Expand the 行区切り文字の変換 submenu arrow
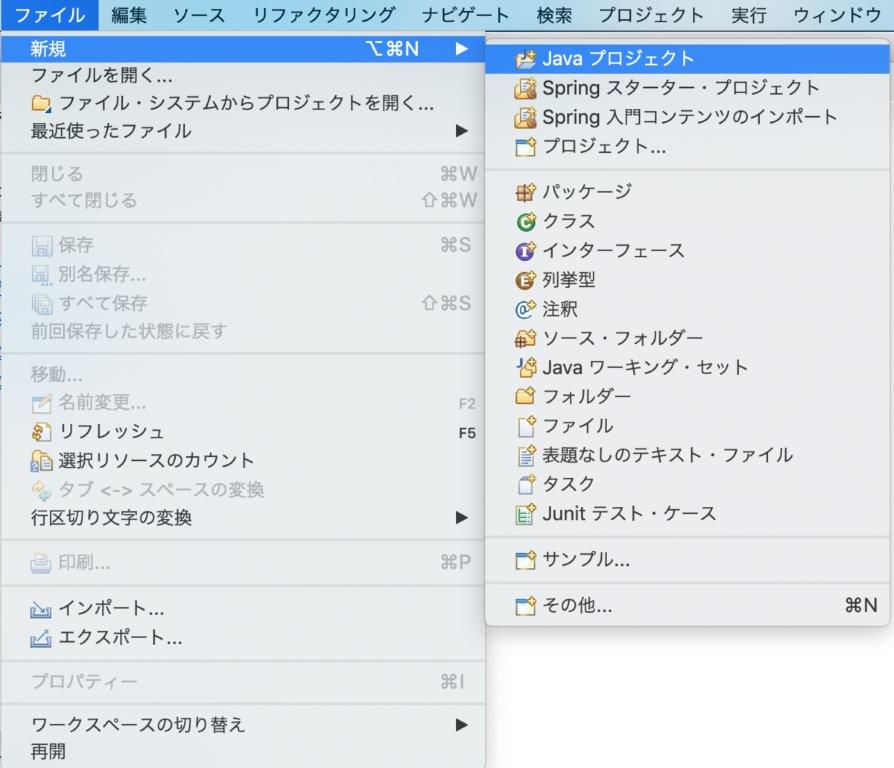Viewport: 894px width, 768px height. coord(462,518)
